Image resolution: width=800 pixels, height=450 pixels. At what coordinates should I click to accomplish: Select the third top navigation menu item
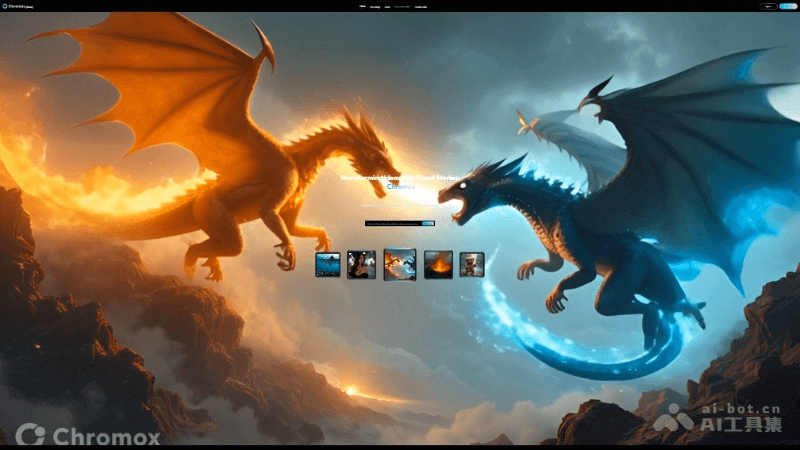coord(387,6)
